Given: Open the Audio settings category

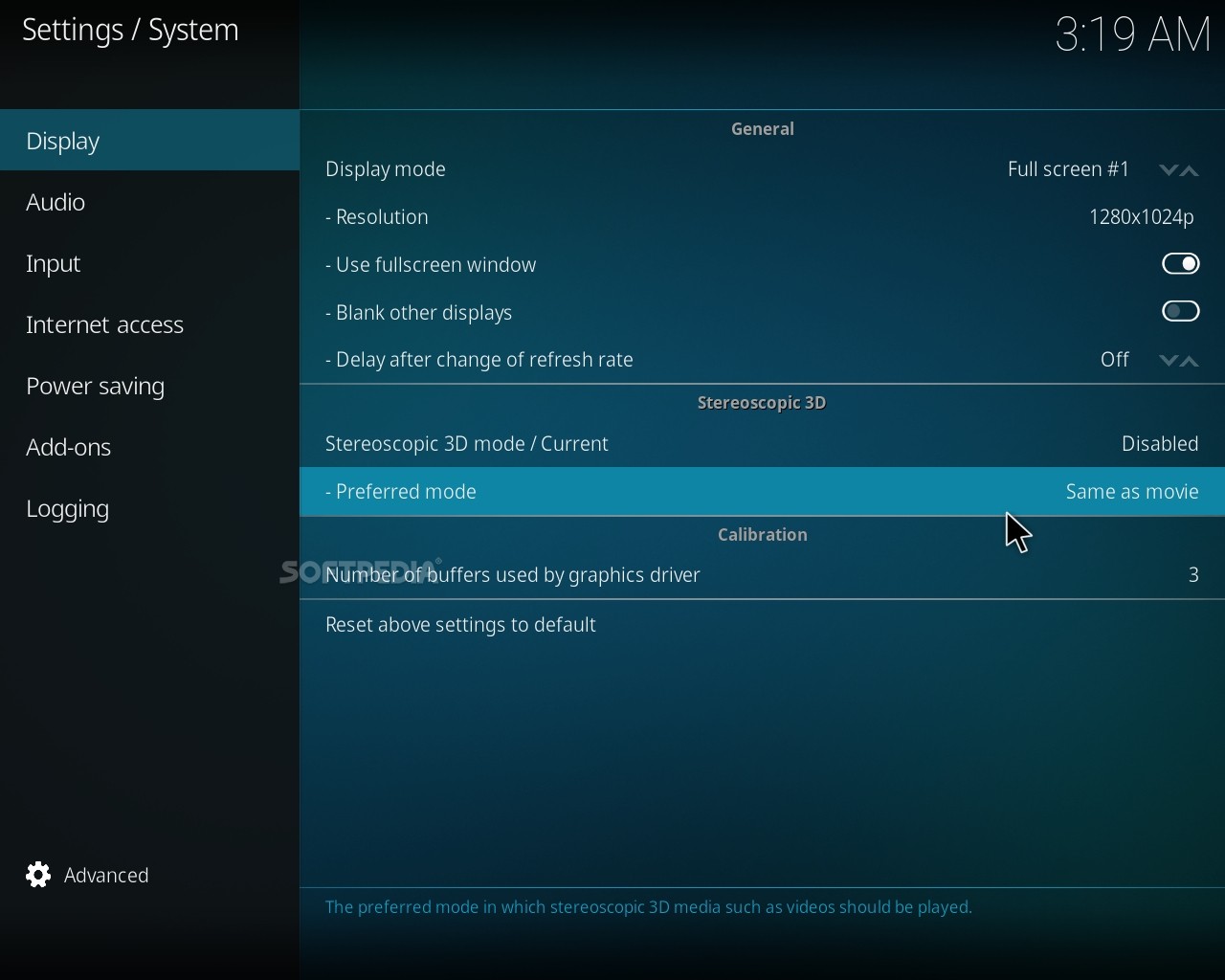Looking at the screenshot, I should 149,202.
